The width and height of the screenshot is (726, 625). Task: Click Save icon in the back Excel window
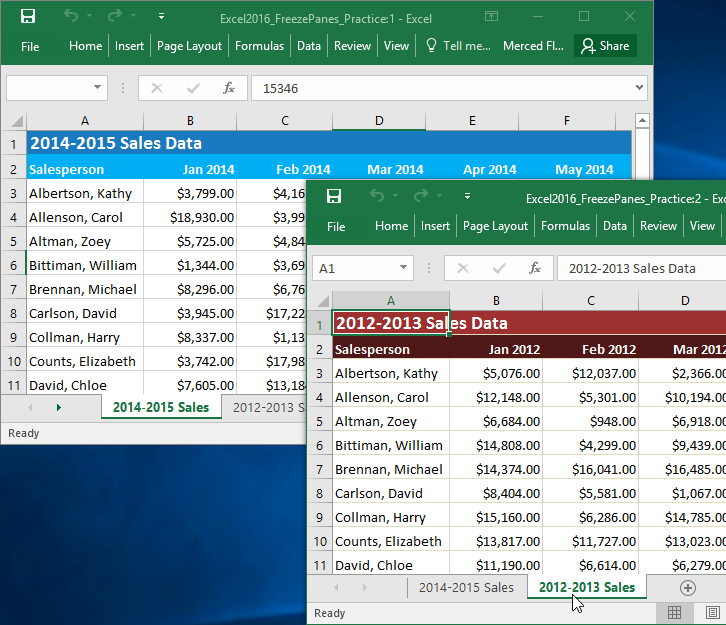(x=28, y=17)
